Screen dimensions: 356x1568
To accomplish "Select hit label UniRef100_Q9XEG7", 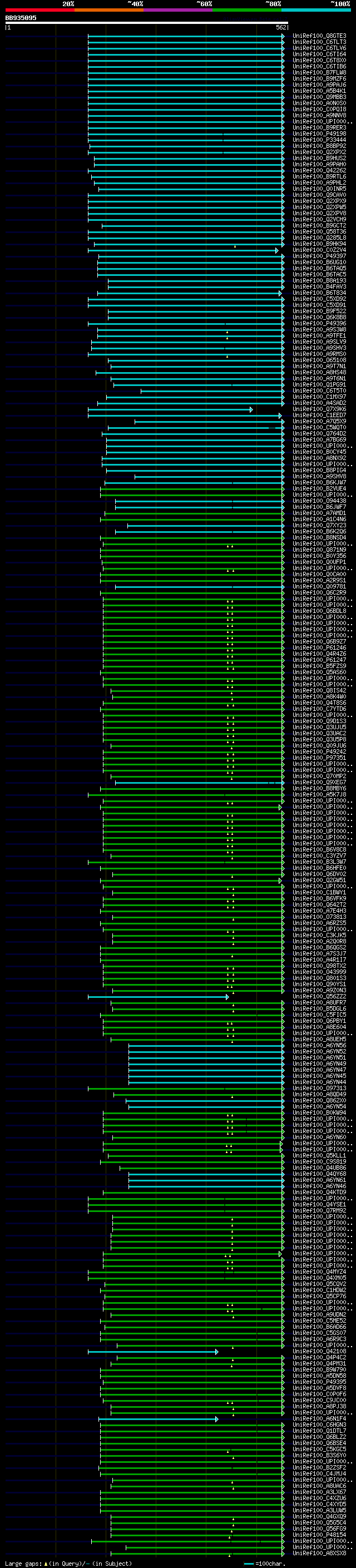I will (319, 783).
